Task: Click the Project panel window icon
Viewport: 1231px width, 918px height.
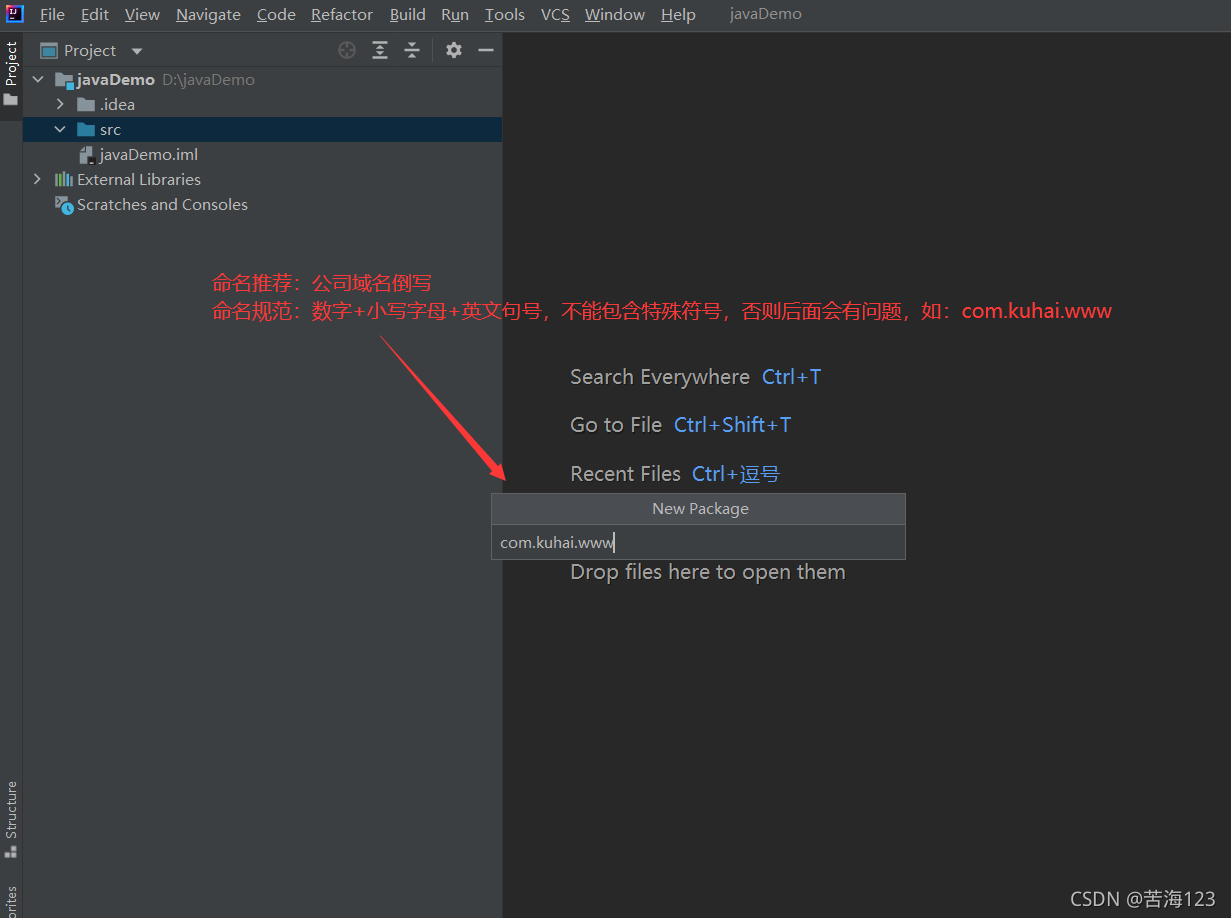Action: pos(49,50)
